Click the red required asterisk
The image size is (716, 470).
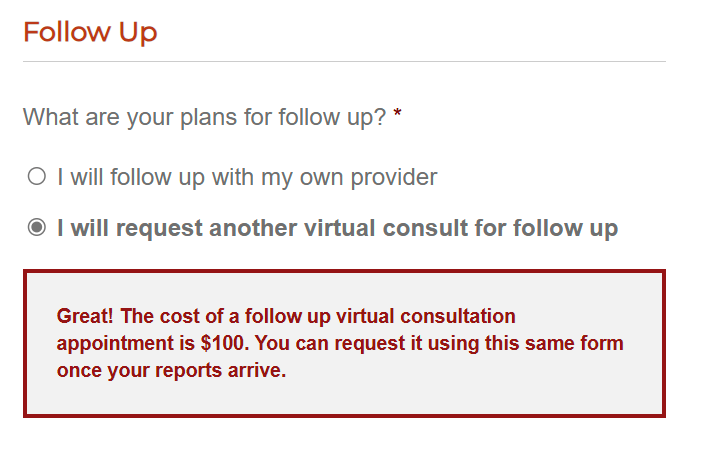click(398, 117)
